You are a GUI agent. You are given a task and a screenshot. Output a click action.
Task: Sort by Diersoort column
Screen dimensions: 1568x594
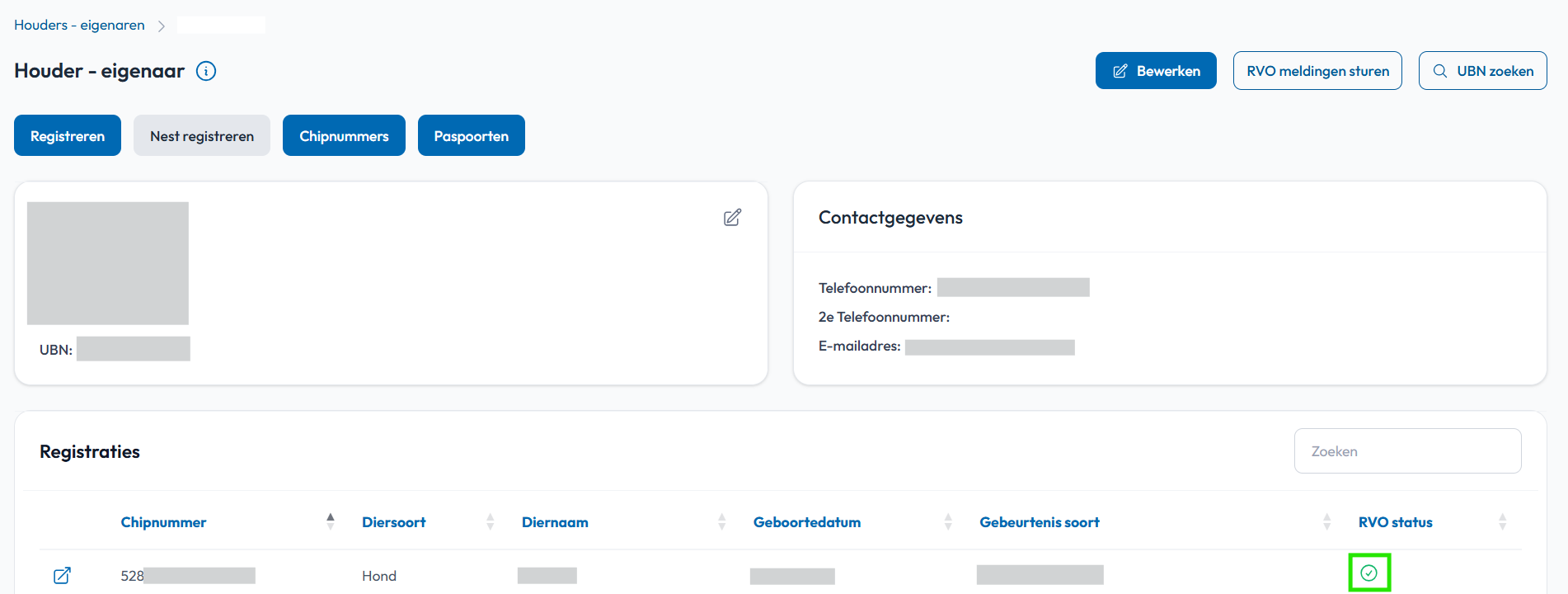coord(393,522)
